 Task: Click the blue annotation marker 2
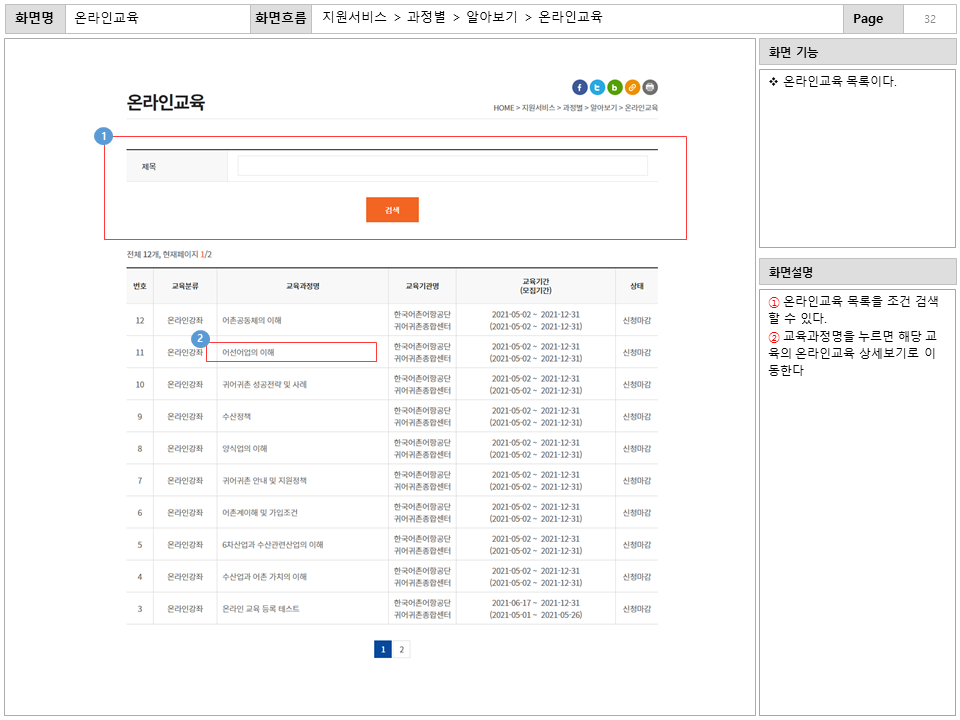[x=200, y=339]
